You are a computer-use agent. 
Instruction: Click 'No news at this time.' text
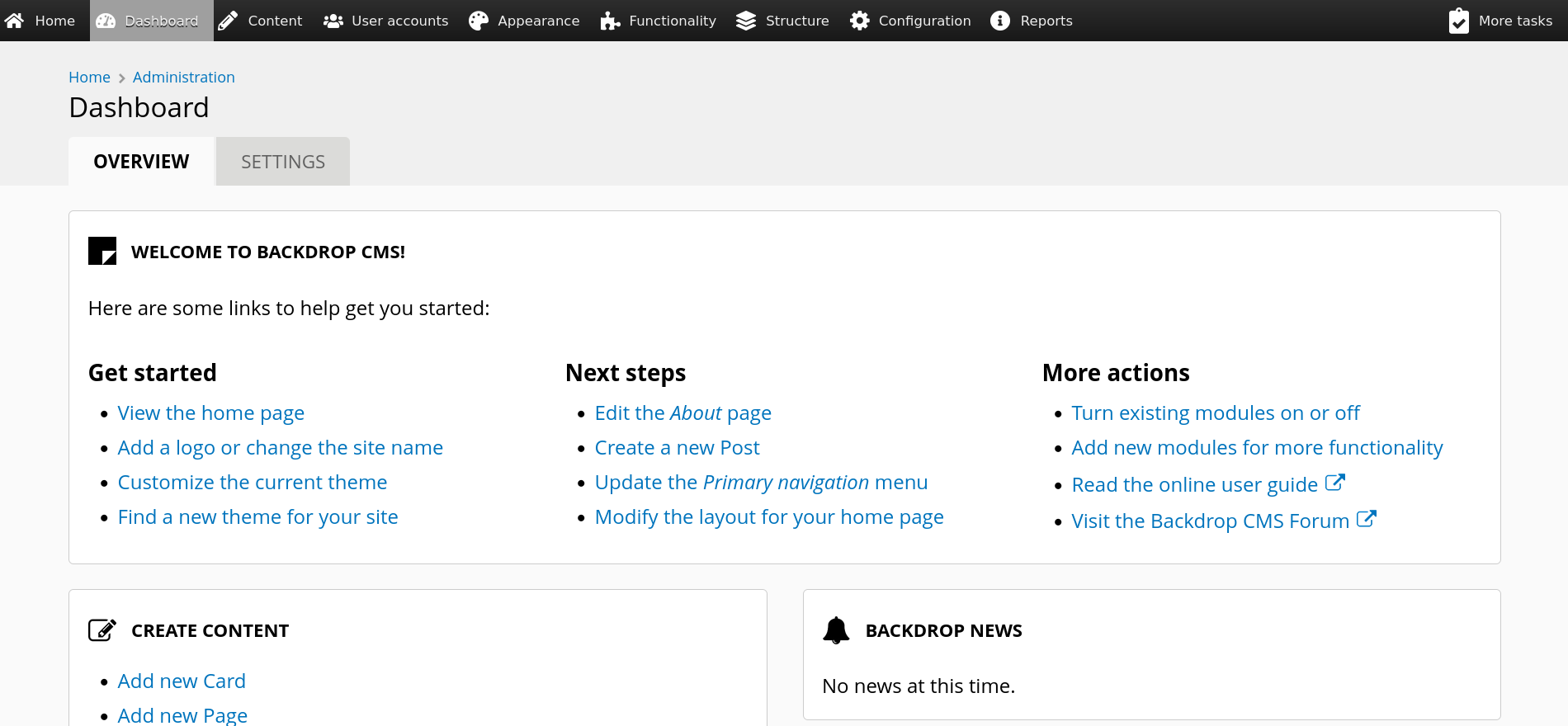919,686
